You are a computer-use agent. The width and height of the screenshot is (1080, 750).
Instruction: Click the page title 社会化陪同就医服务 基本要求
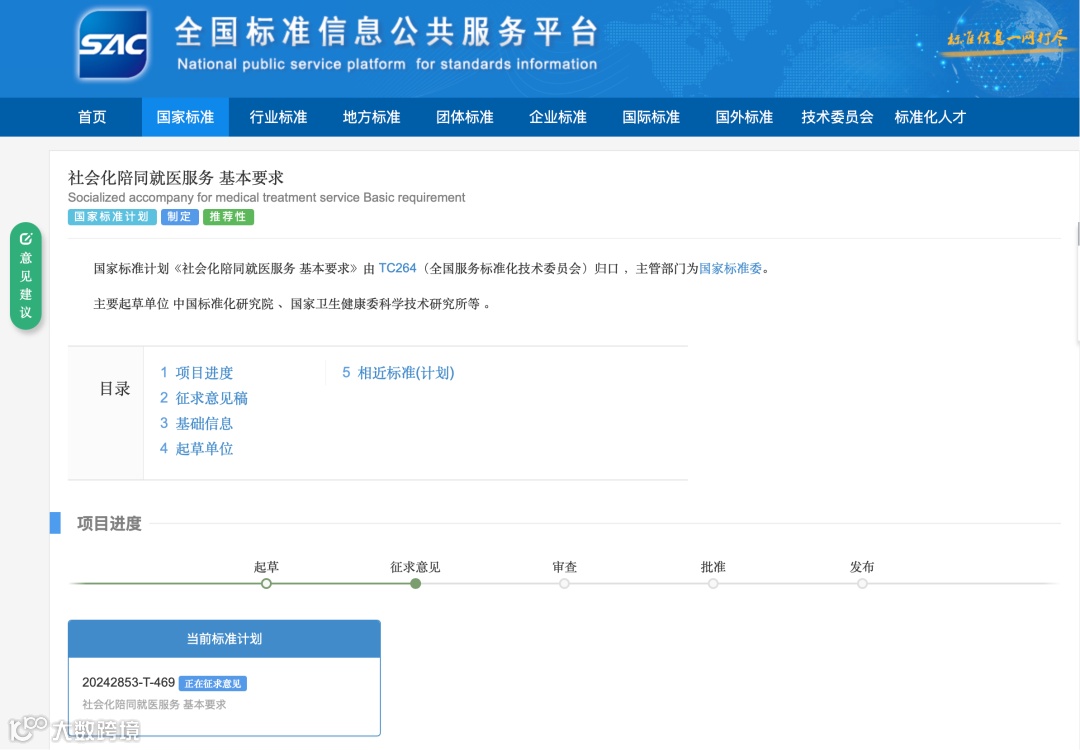coord(176,178)
